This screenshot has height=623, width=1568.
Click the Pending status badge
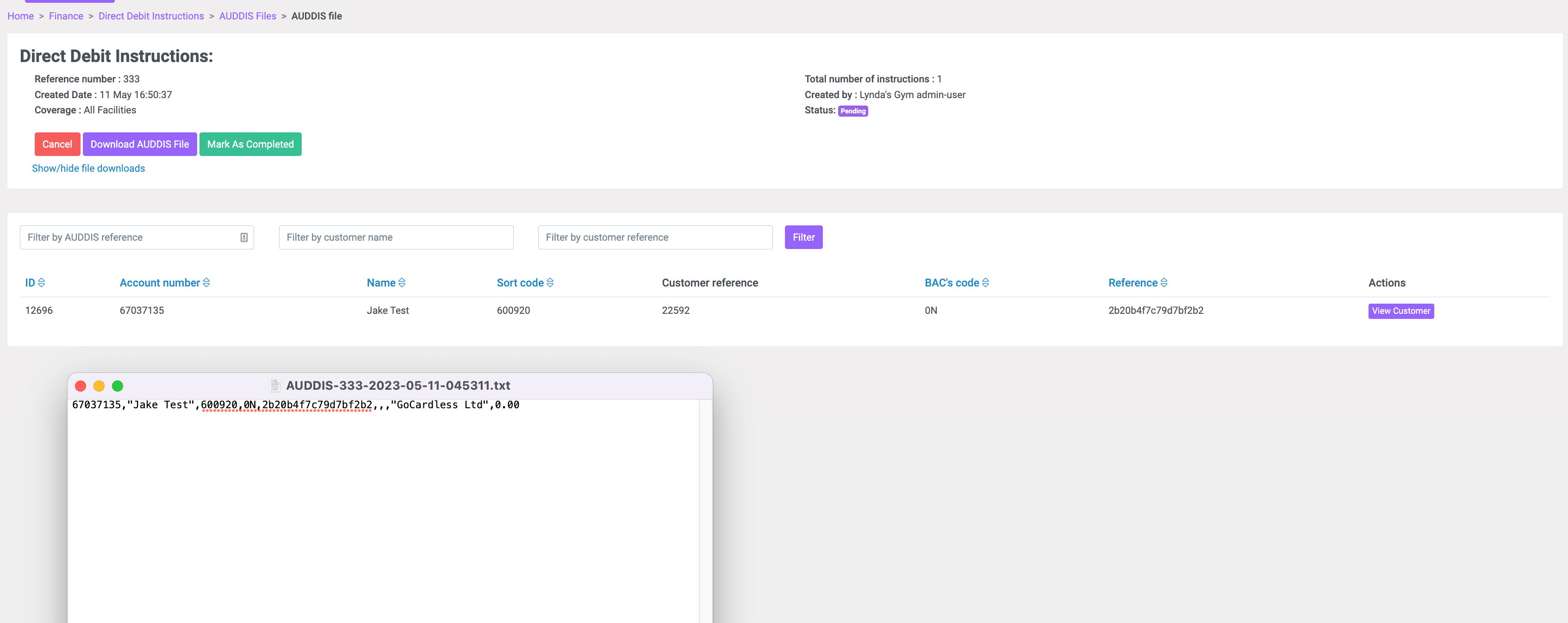pos(853,111)
